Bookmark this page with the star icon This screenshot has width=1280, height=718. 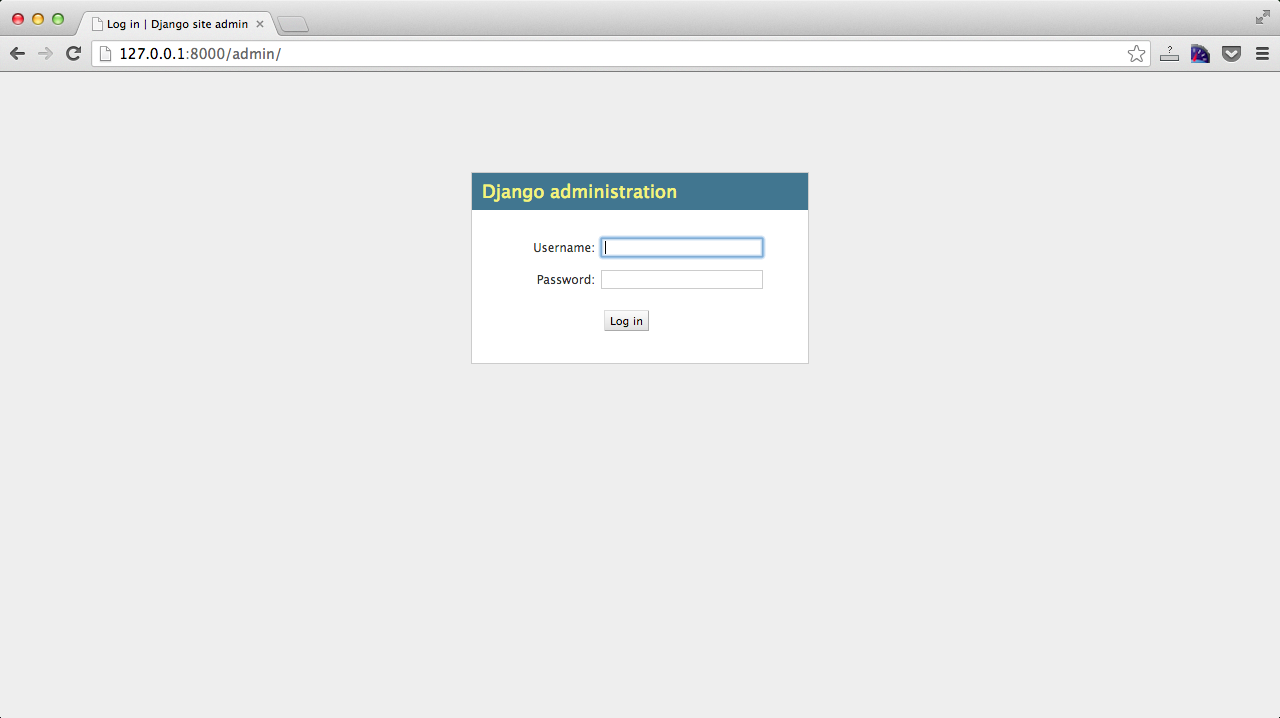[x=1136, y=54]
